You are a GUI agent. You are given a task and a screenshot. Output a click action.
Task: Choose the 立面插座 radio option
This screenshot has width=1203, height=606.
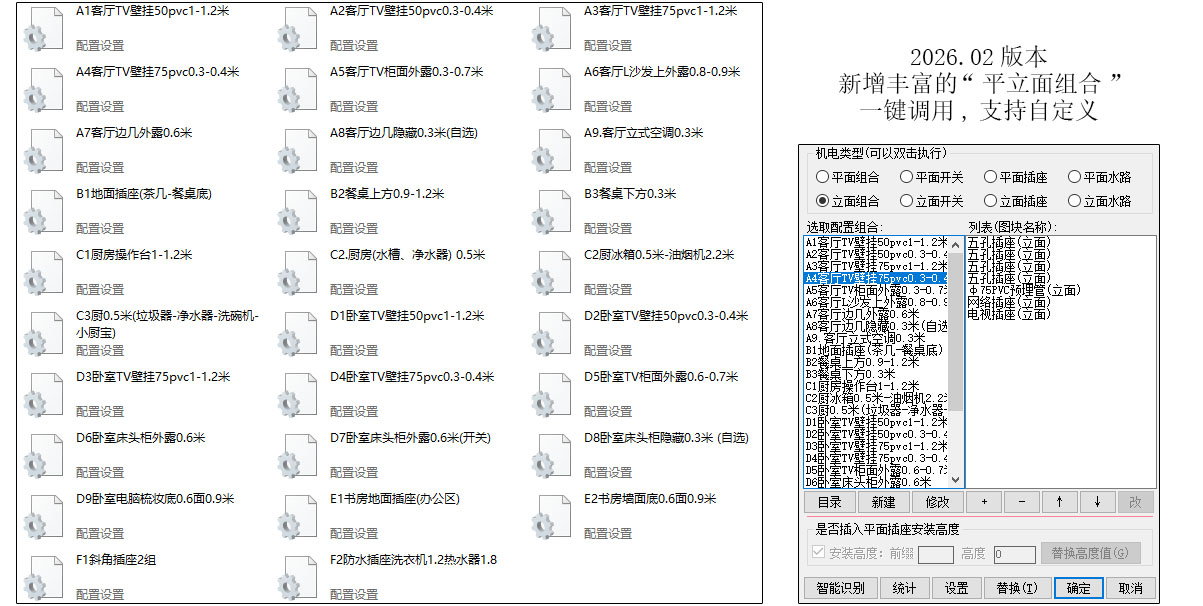pyautogui.click(x=991, y=201)
